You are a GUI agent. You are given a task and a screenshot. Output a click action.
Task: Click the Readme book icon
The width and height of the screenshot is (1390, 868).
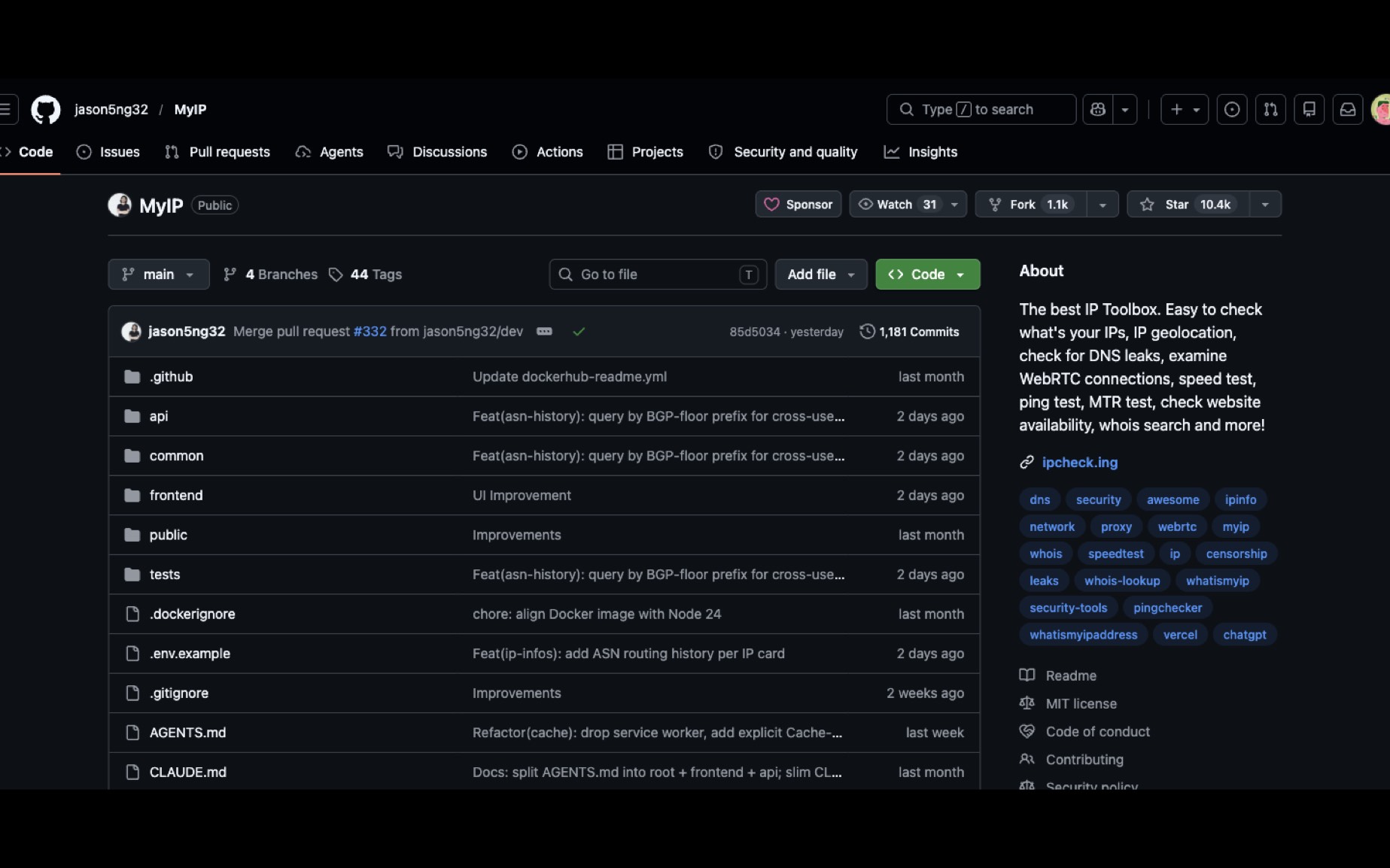(1027, 675)
